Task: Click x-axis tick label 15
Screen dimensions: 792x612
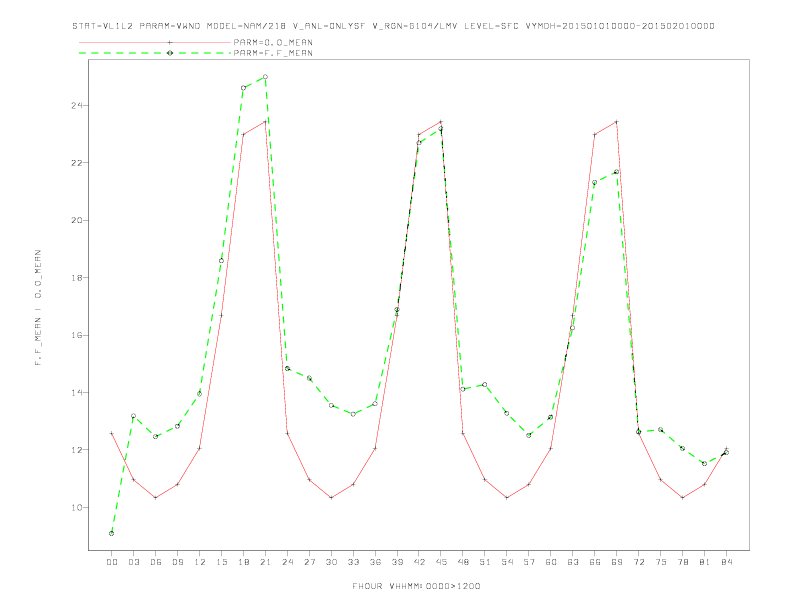Action: point(221,562)
